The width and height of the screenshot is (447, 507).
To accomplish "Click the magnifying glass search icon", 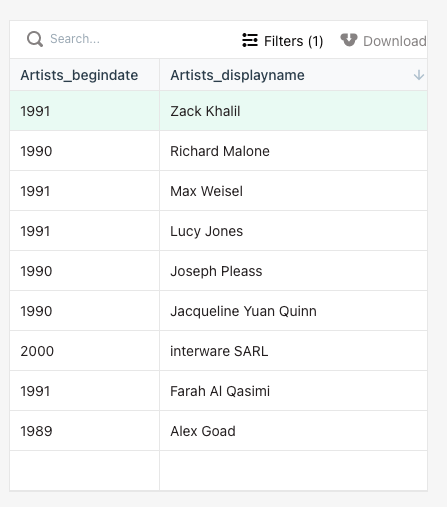I will 35,39.
